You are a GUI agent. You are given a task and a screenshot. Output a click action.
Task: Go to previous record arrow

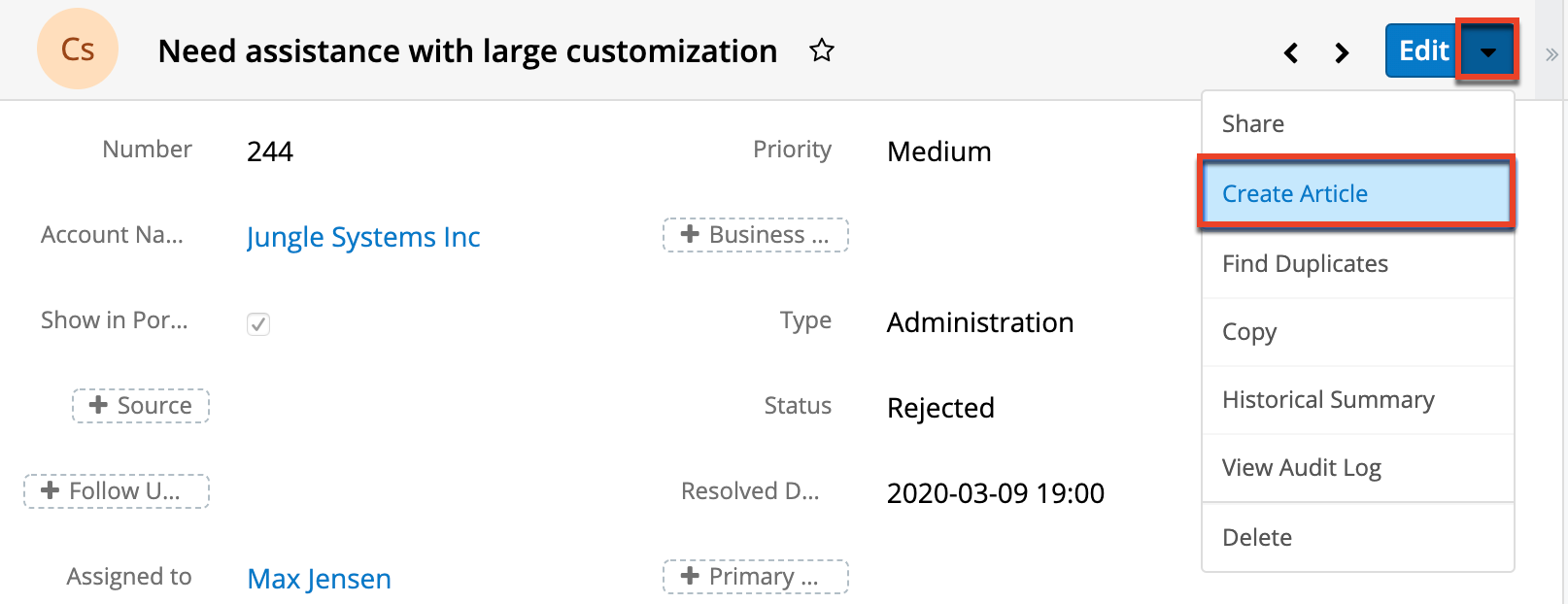pos(1291,52)
